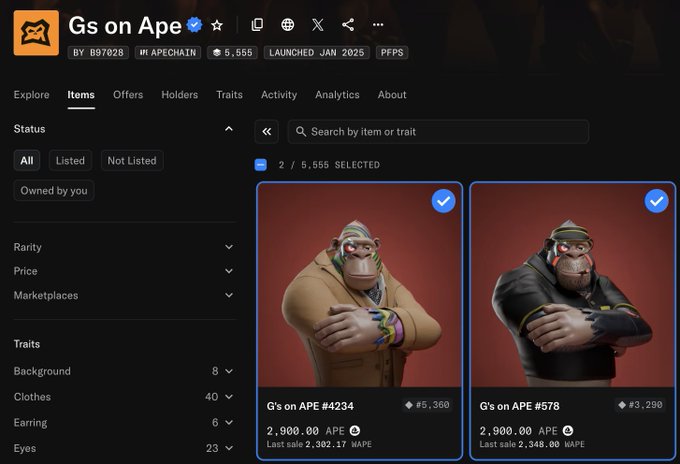680x464 pixels.
Task: Open the Holders tab
Action: pyautogui.click(x=180, y=95)
